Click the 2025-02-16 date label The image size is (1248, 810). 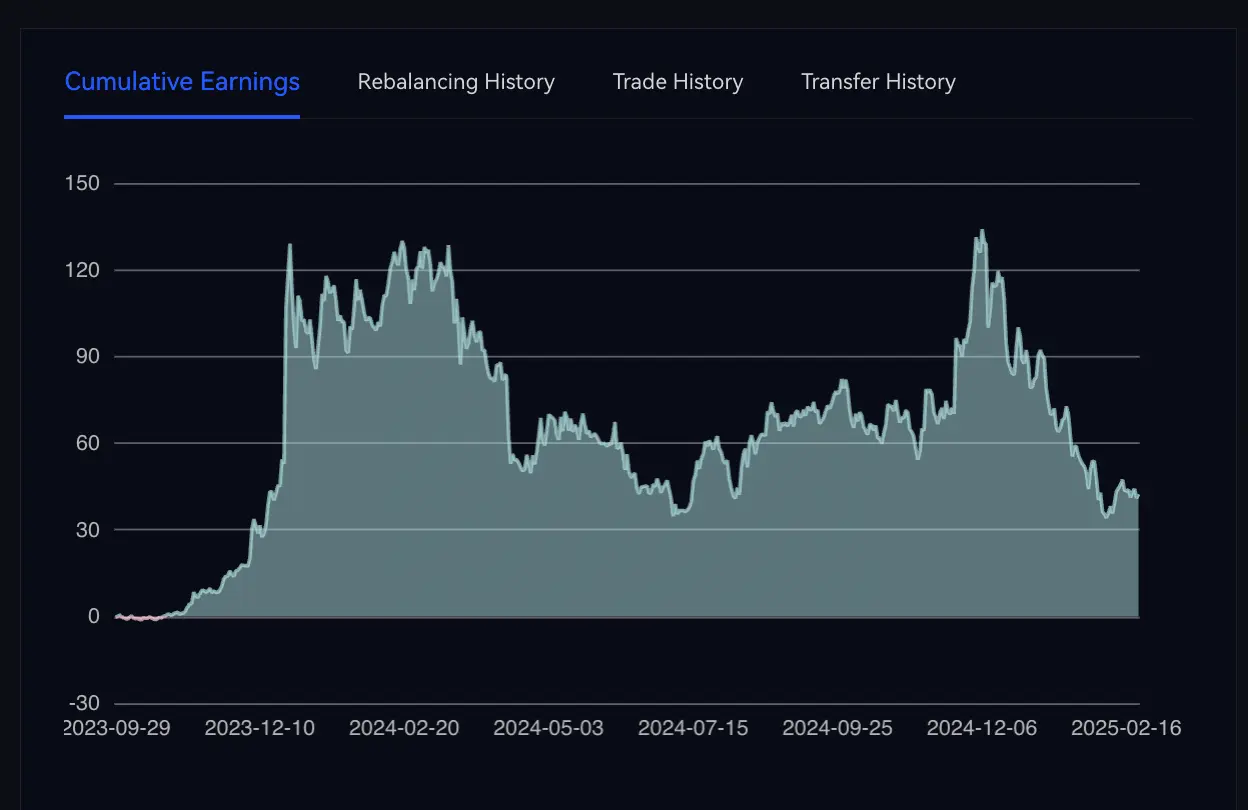point(1126,728)
